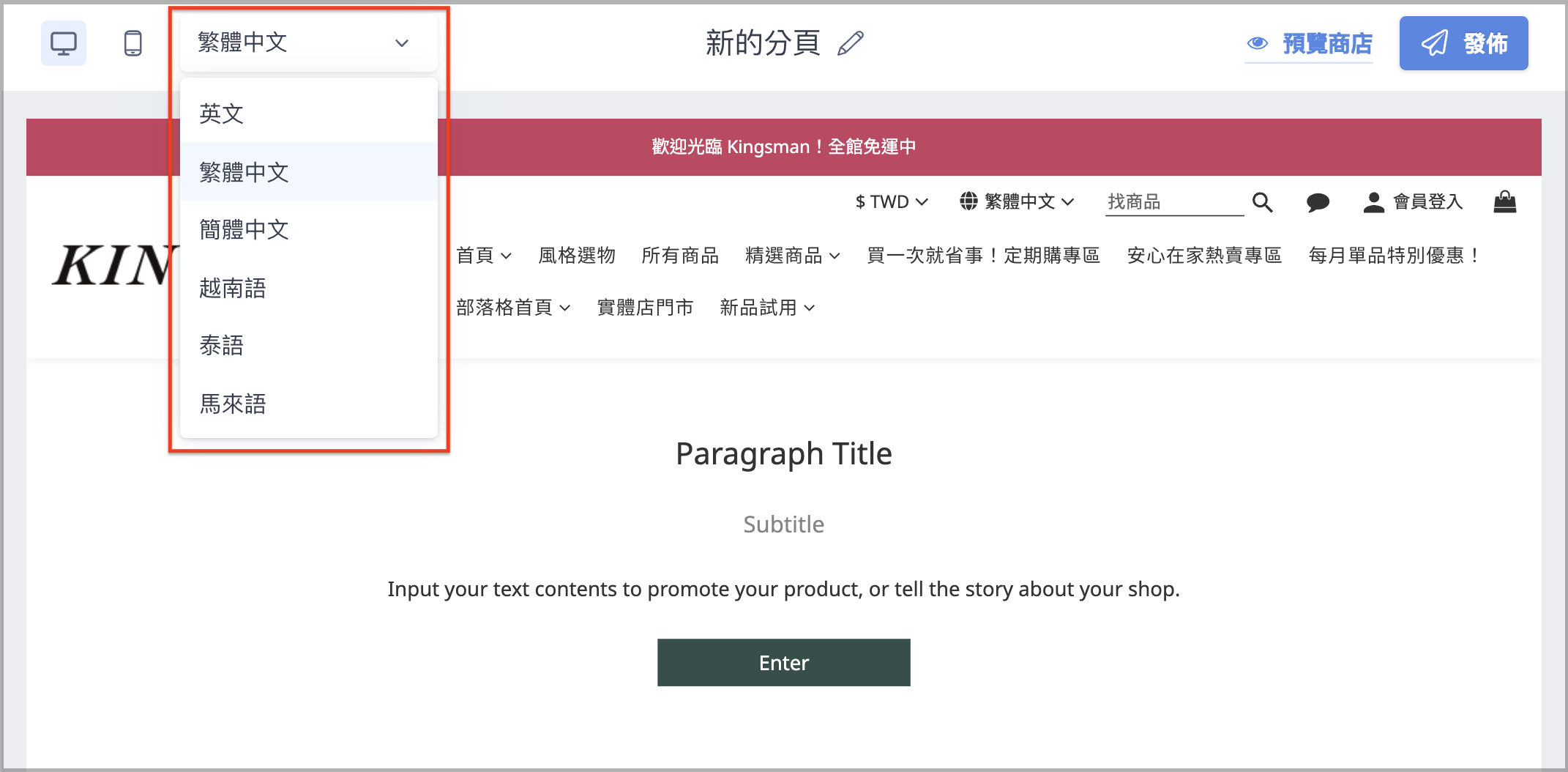
Task: Click the eye icon beside 預覽商店
Action: click(1258, 43)
